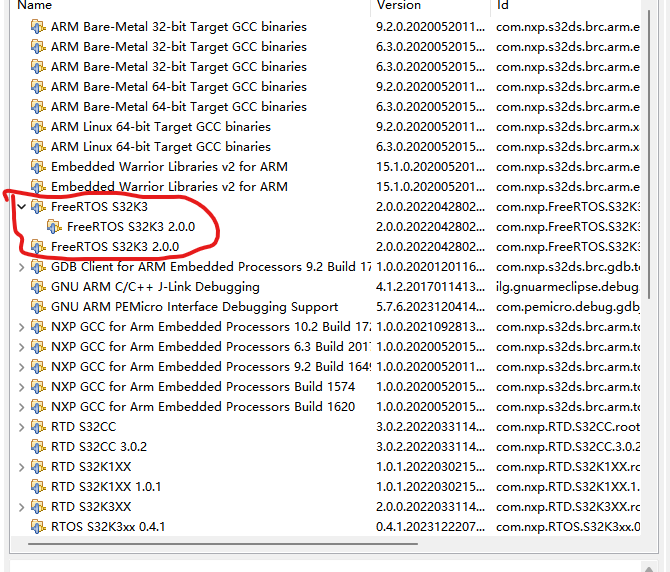Expand NXP GCC 10.2 Build node
This screenshot has width=670, height=572.
point(21,327)
